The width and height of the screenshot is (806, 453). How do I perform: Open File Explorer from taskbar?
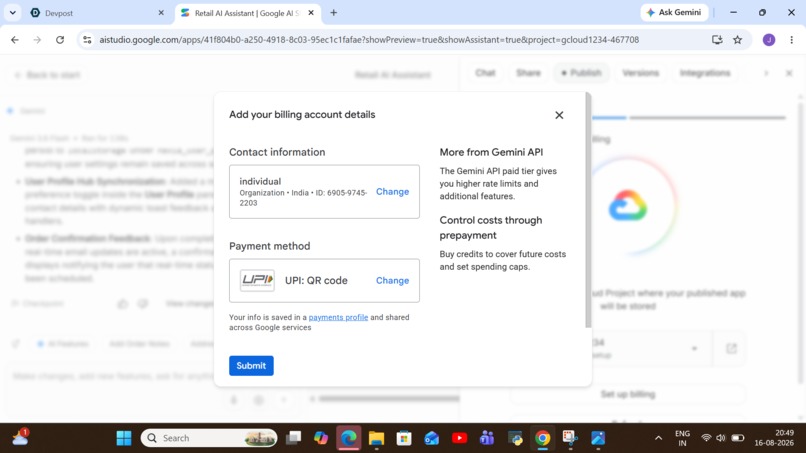[376, 438]
